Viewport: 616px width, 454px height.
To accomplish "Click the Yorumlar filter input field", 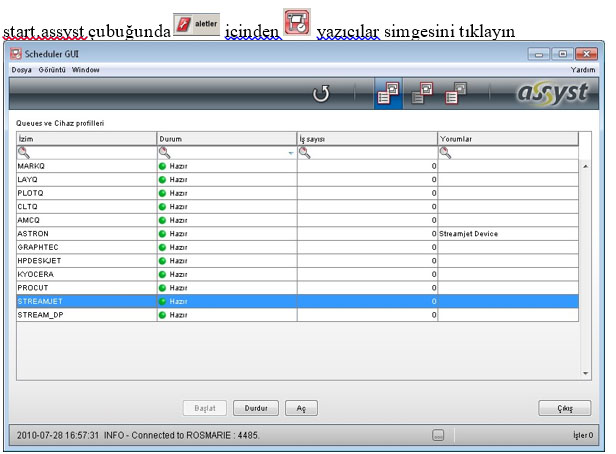I will 508,152.
